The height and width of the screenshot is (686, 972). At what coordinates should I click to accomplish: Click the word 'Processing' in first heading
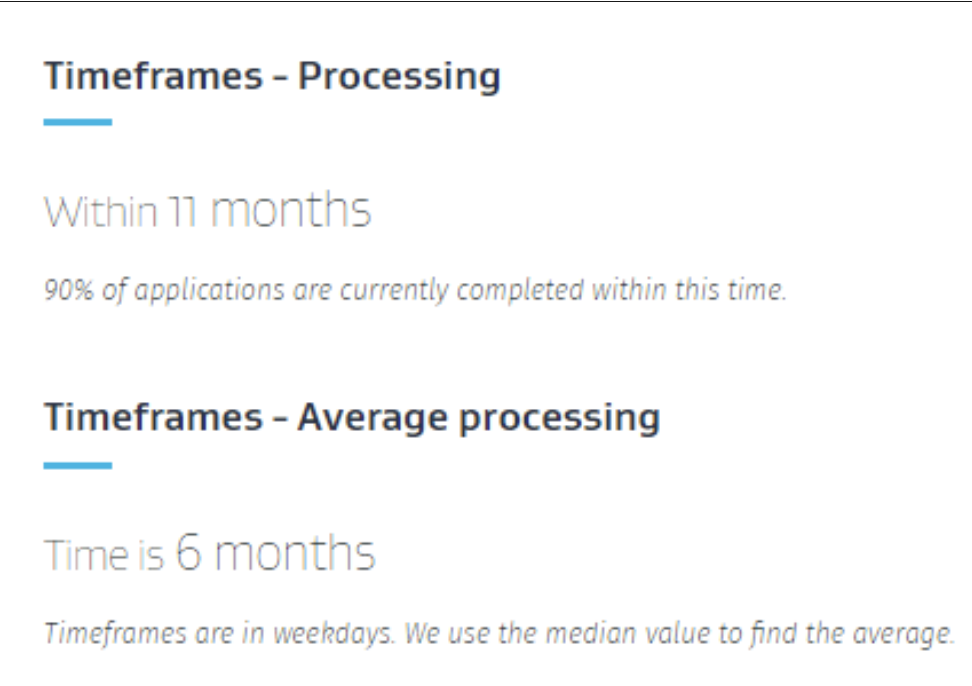[399, 77]
